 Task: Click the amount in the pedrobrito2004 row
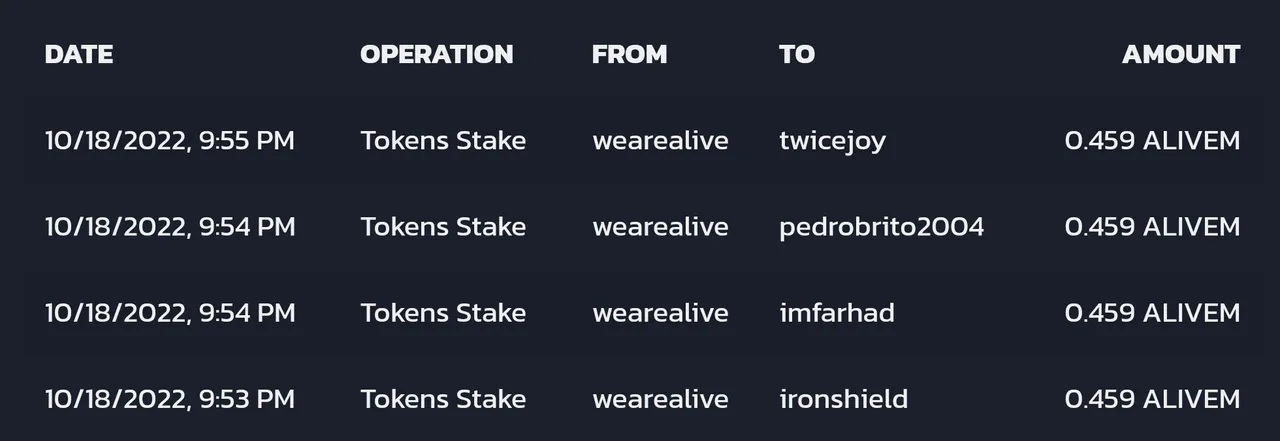click(1153, 227)
